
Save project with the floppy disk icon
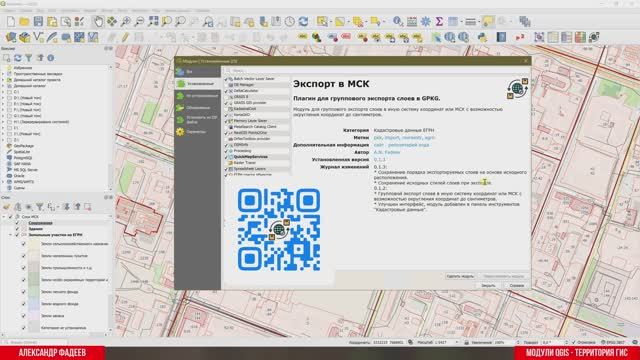(x=38, y=22)
